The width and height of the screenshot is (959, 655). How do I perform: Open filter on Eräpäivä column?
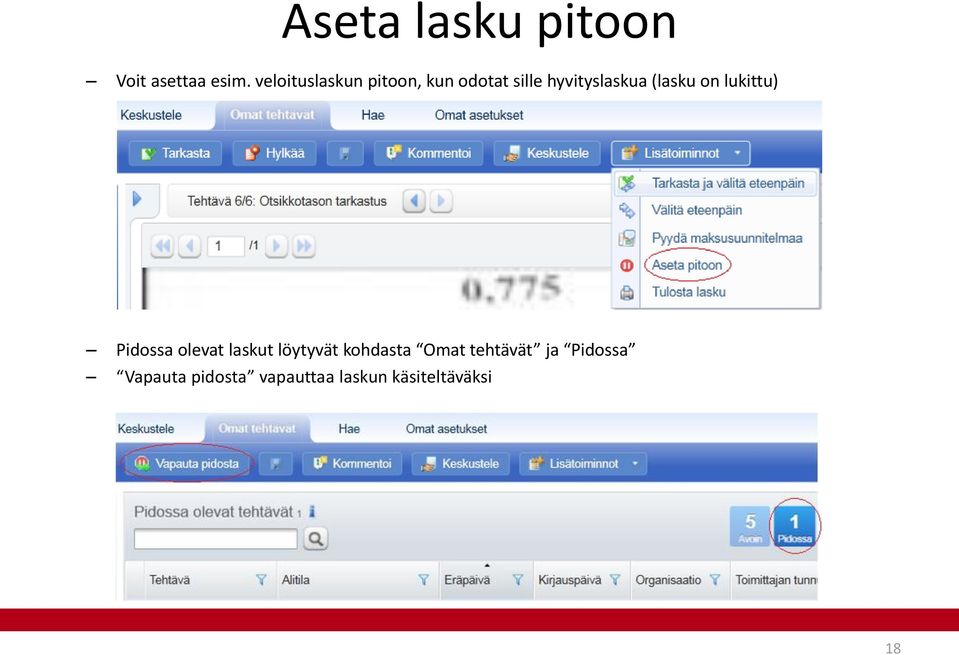pyautogui.click(x=517, y=580)
